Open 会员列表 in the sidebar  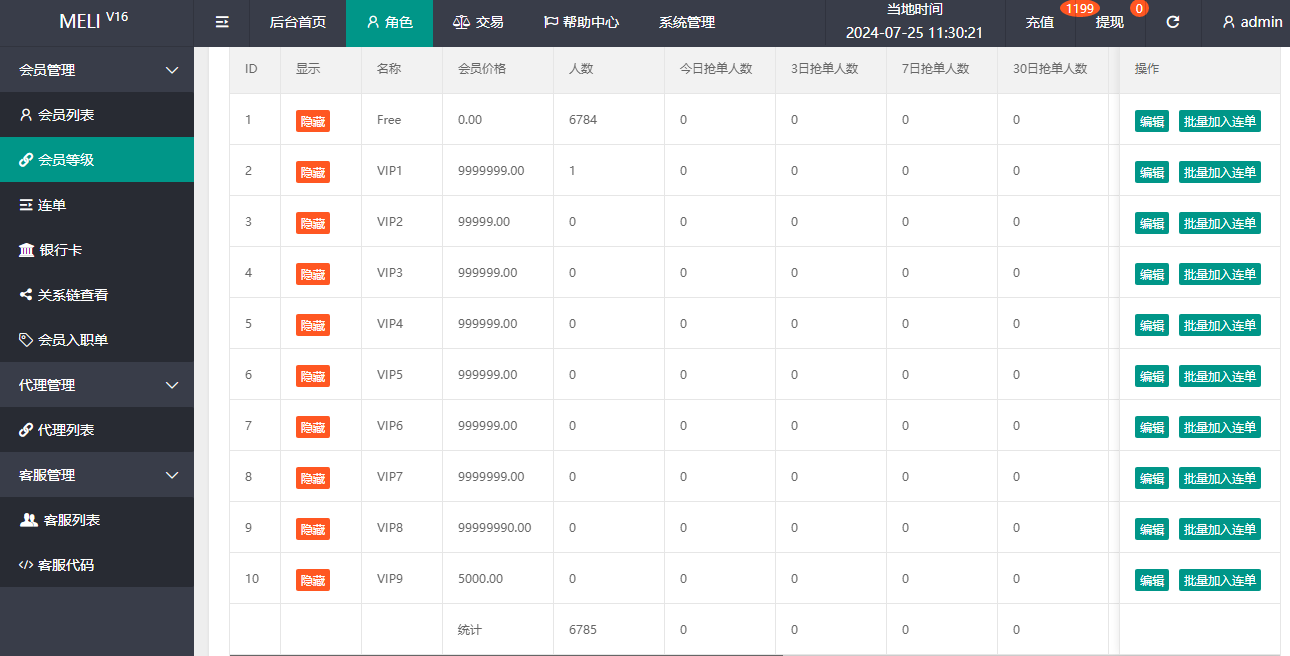[97, 115]
